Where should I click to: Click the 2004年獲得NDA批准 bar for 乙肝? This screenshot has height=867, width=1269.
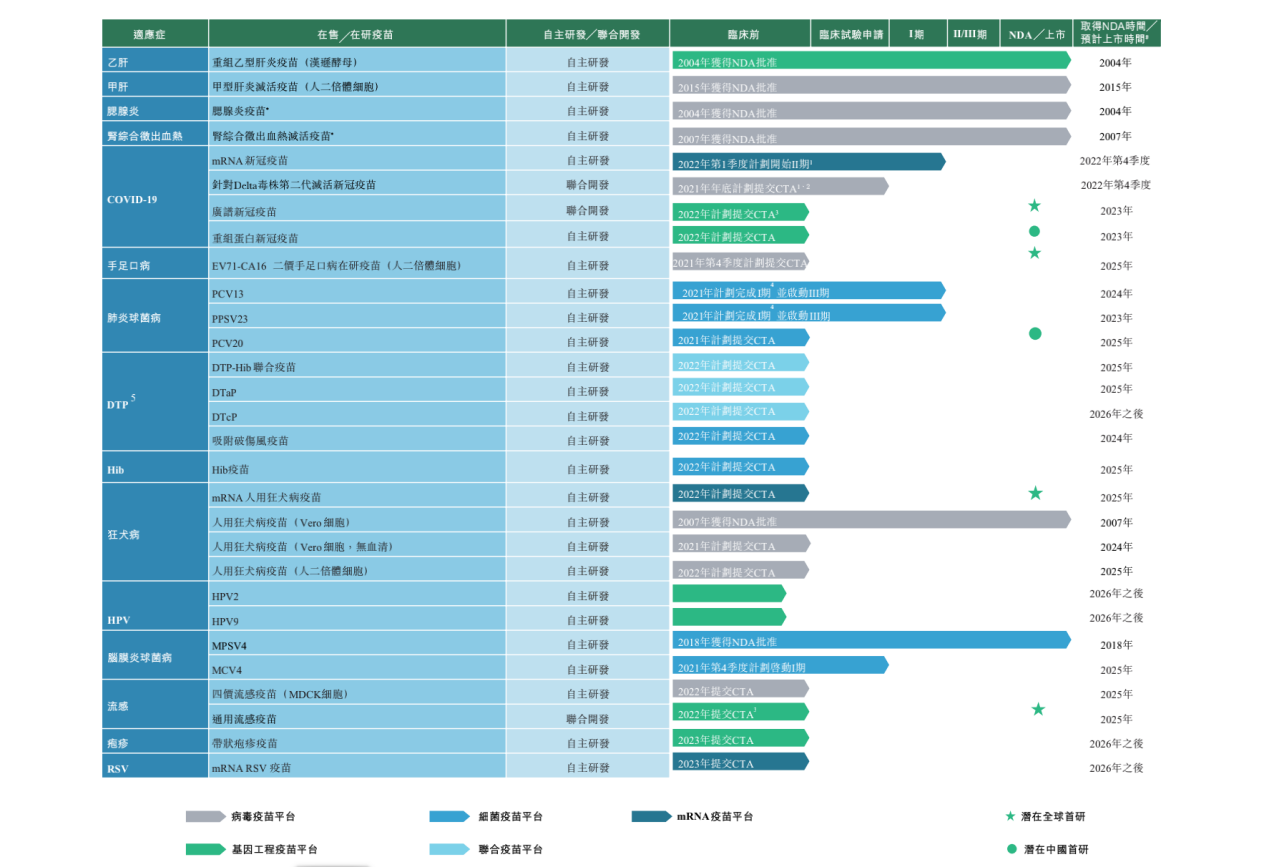tap(870, 61)
